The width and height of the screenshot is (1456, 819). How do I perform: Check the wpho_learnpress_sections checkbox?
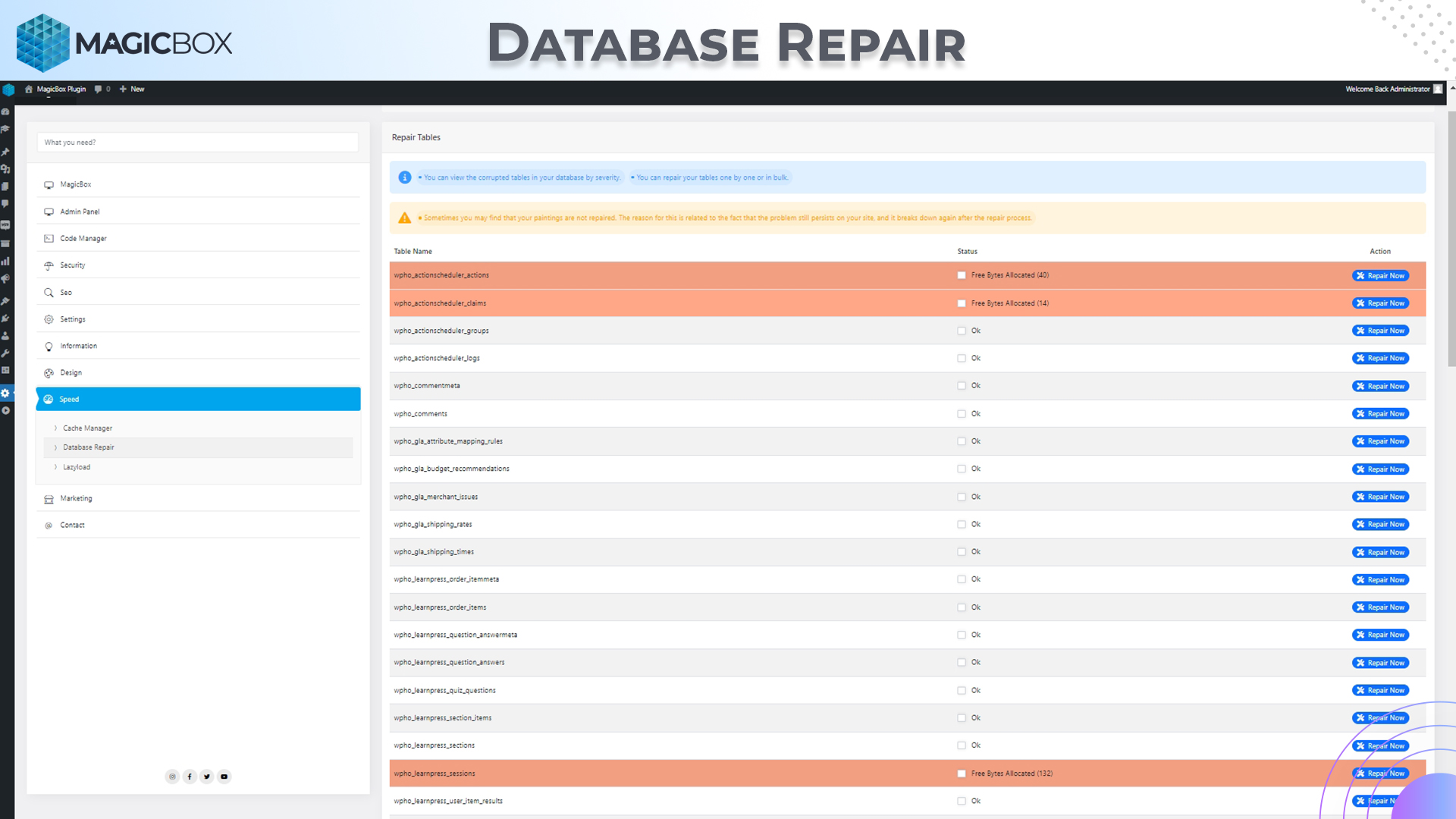962,746
